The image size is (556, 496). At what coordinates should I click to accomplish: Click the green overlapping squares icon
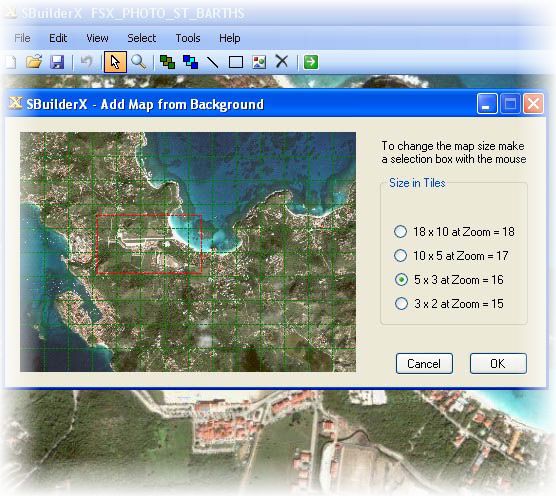click(x=167, y=62)
